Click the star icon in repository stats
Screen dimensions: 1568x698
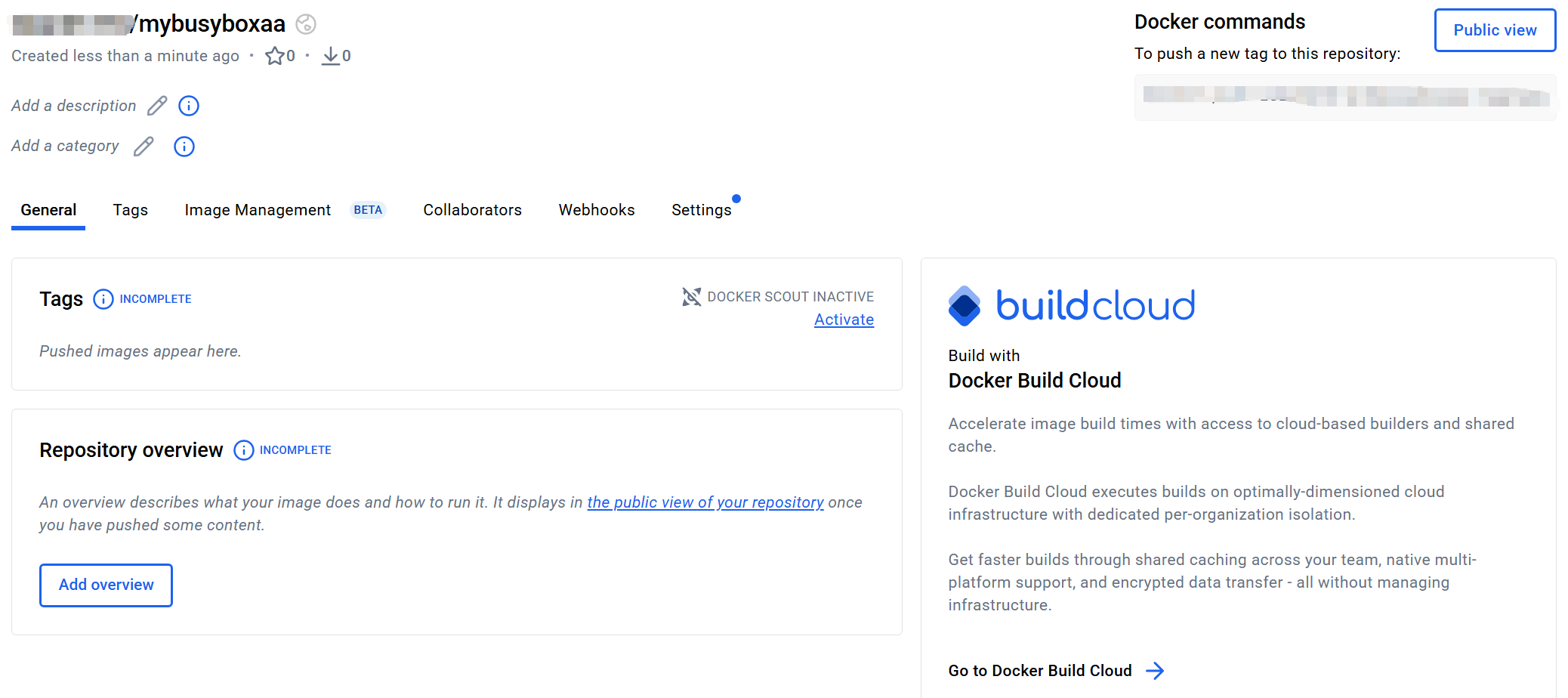(x=275, y=56)
